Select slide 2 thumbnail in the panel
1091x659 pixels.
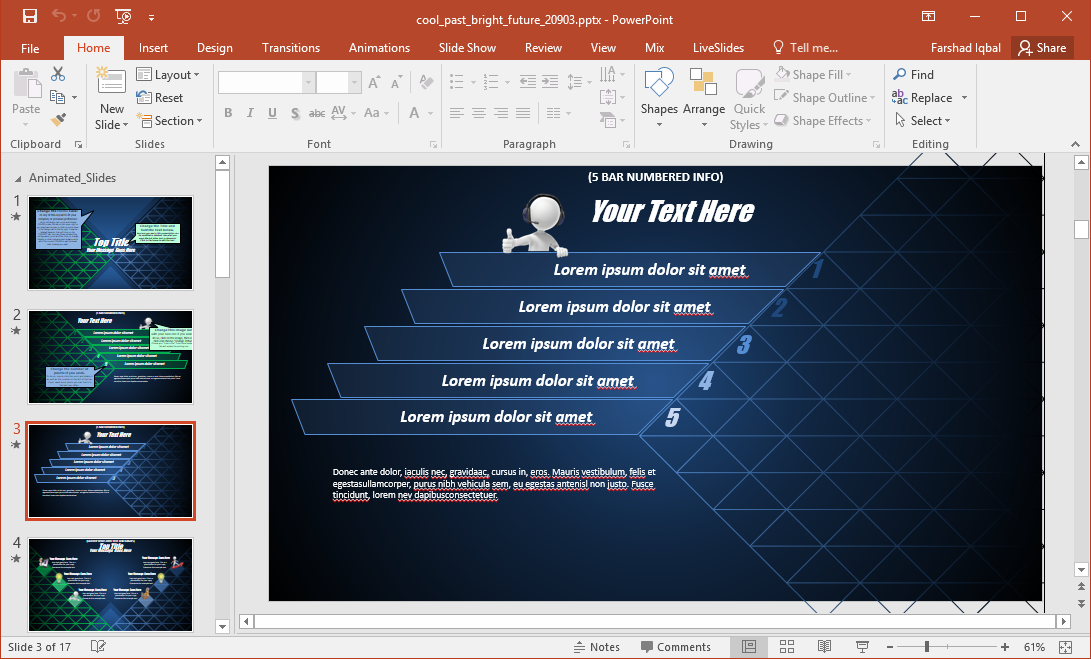[110, 357]
